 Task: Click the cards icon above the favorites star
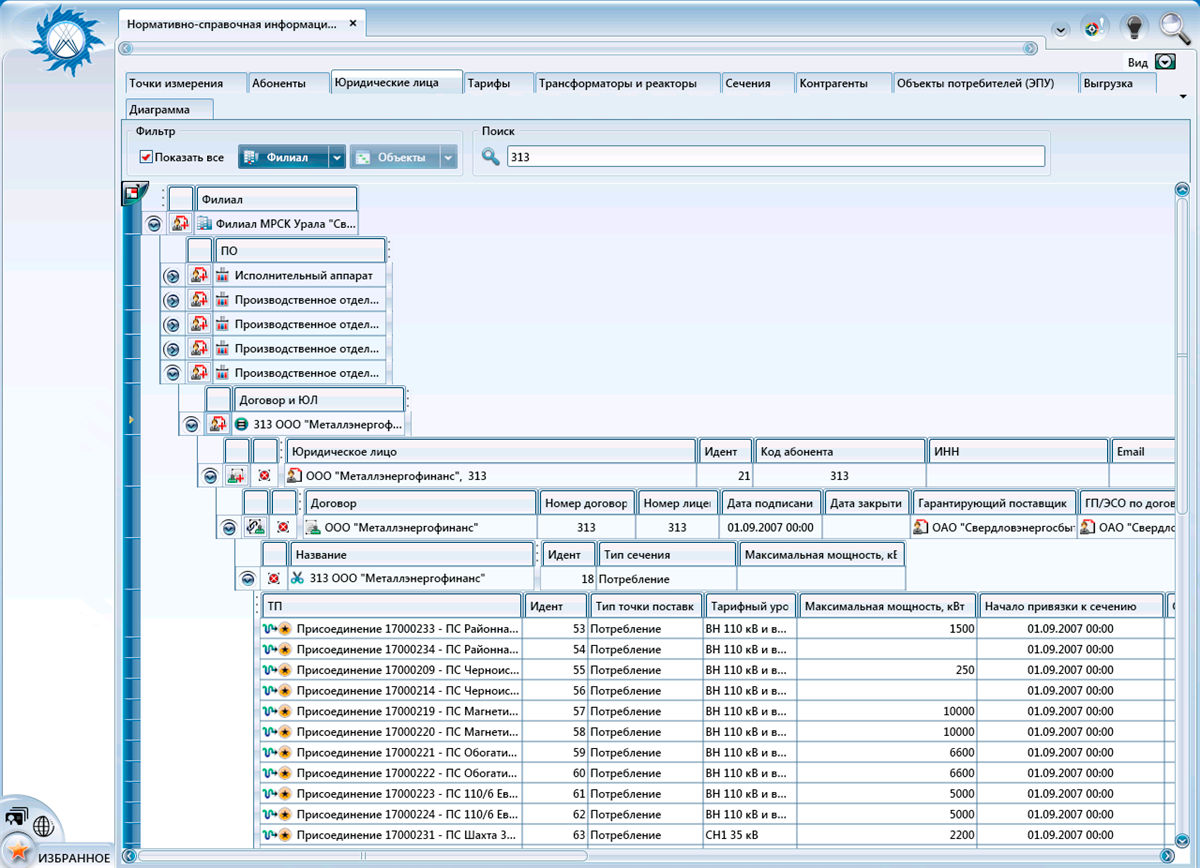click(16, 816)
